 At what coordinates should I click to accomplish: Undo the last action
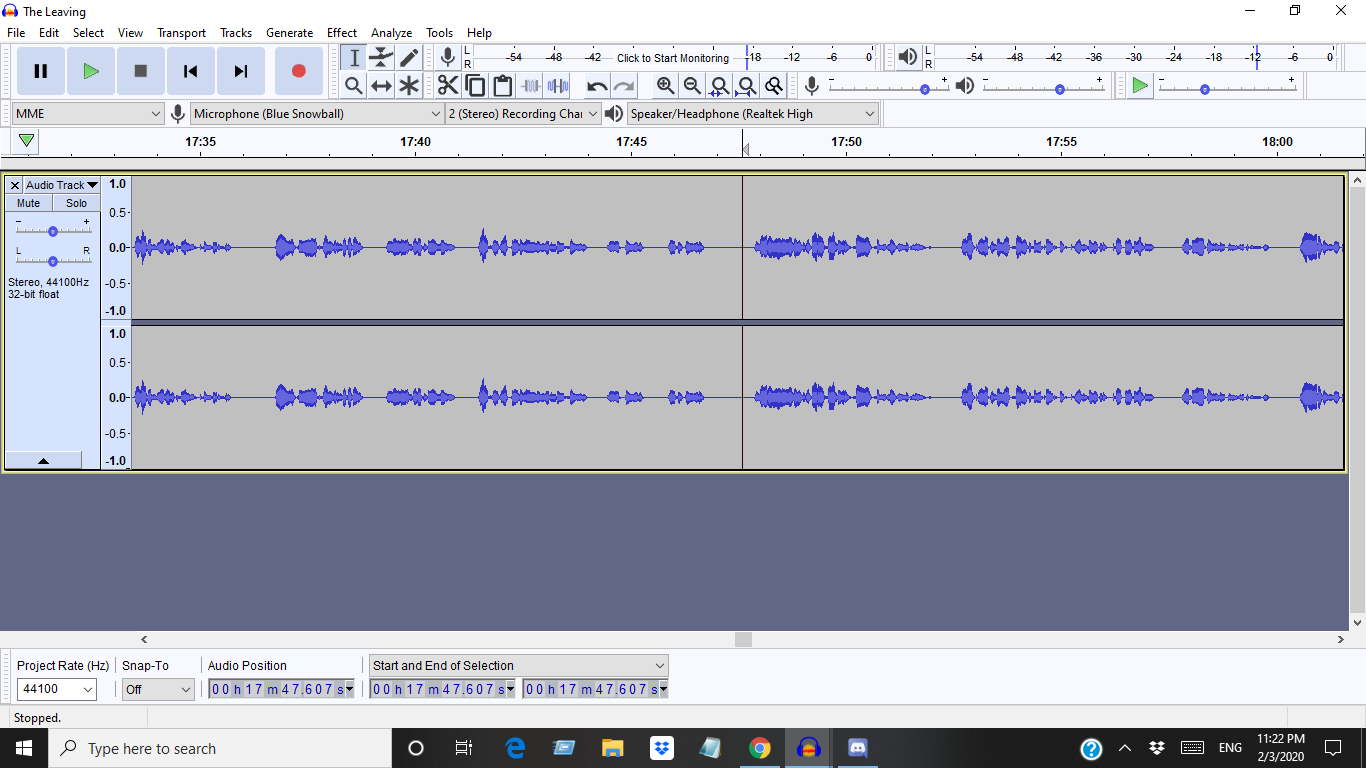pos(597,86)
